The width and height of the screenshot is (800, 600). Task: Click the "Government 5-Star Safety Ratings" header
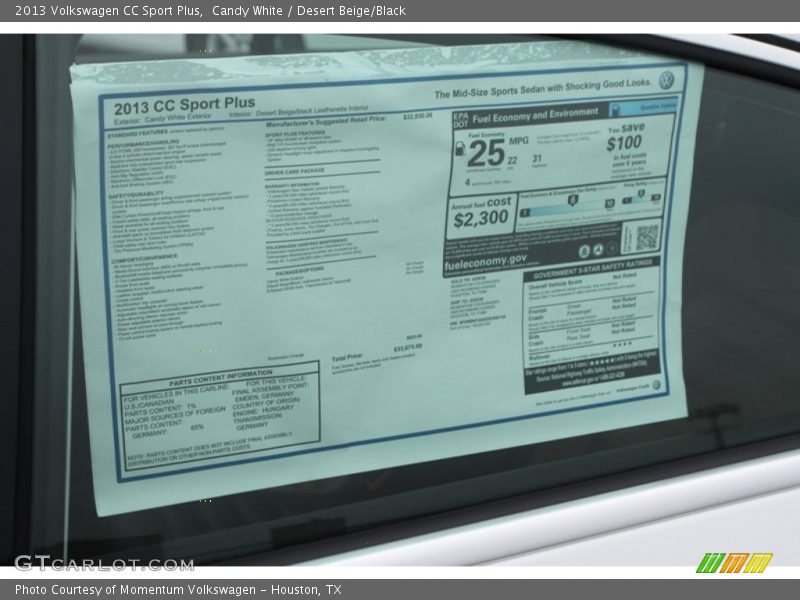592,269
